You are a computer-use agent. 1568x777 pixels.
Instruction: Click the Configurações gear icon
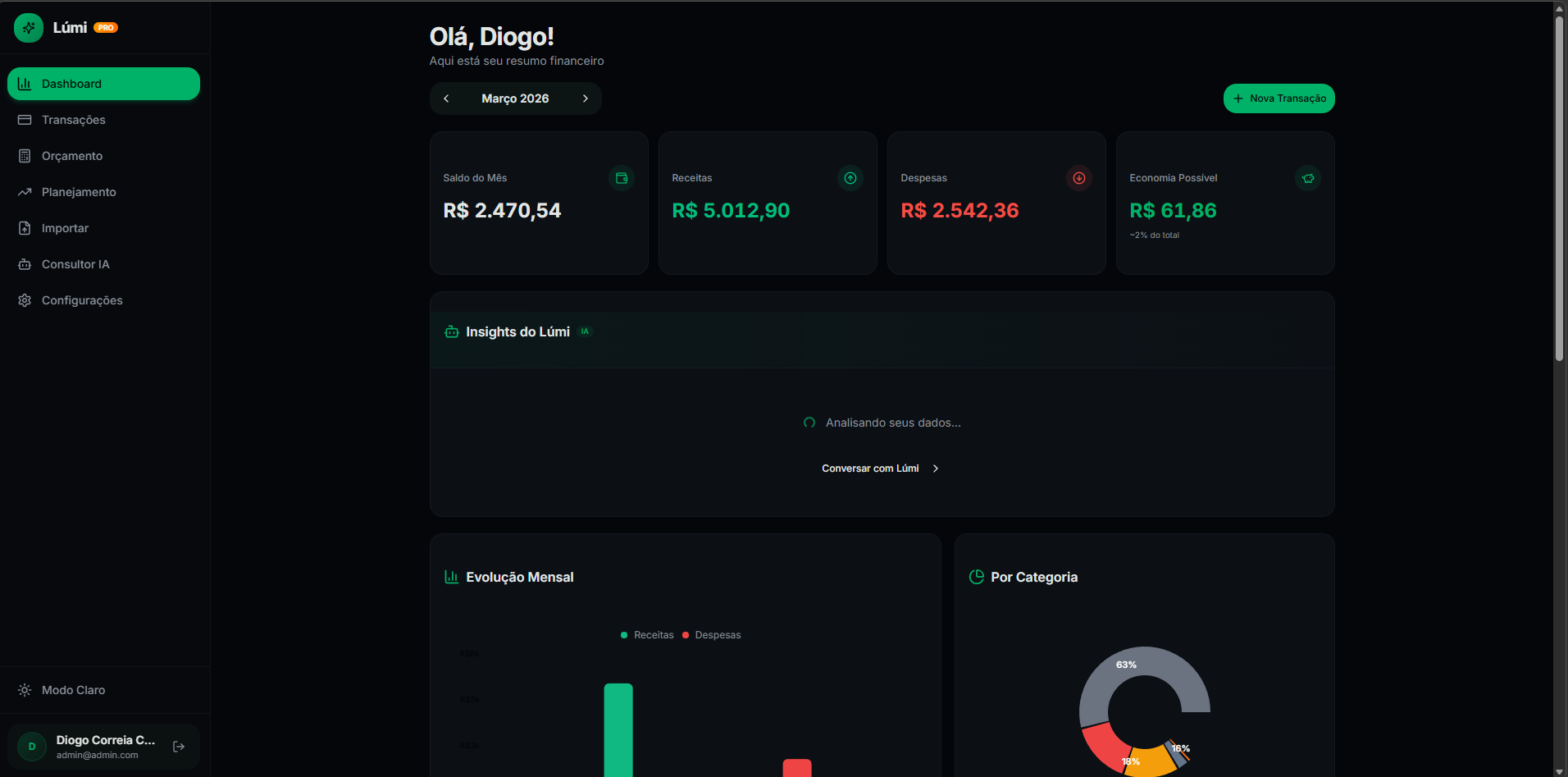click(x=25, y=300)
